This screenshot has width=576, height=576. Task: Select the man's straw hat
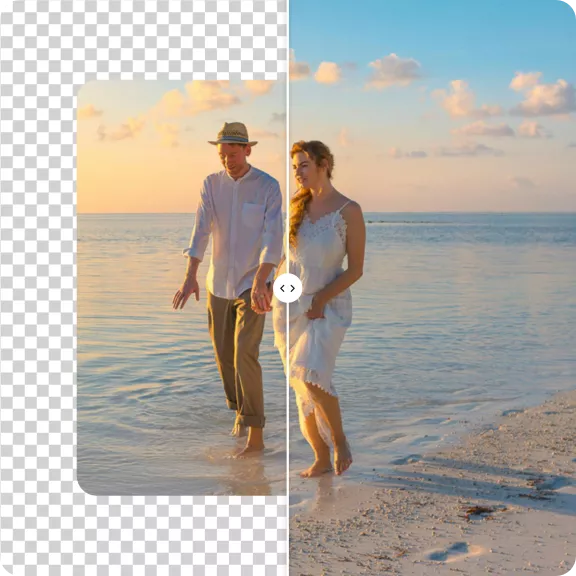(233, 134)
